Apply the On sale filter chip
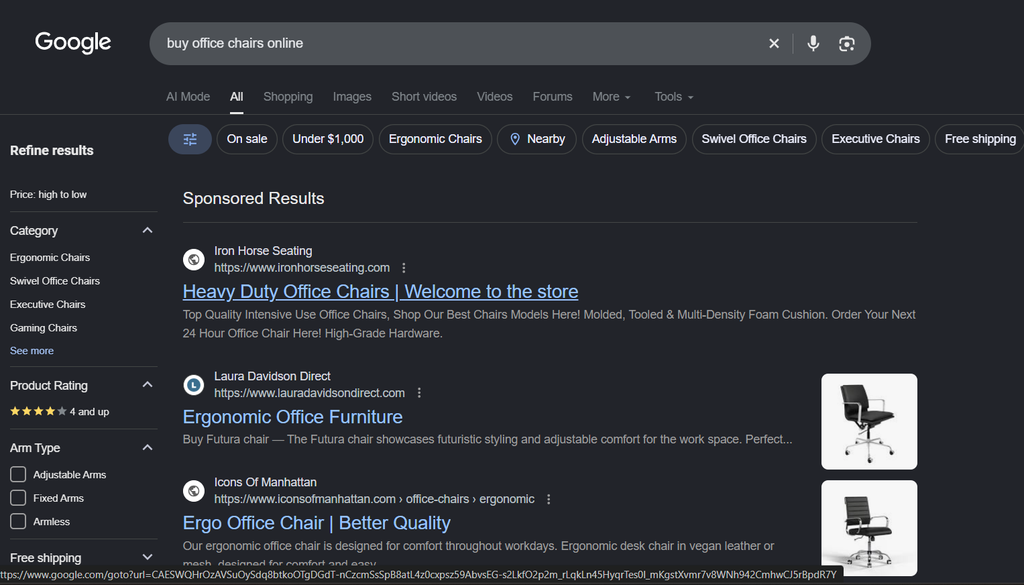 247,139
